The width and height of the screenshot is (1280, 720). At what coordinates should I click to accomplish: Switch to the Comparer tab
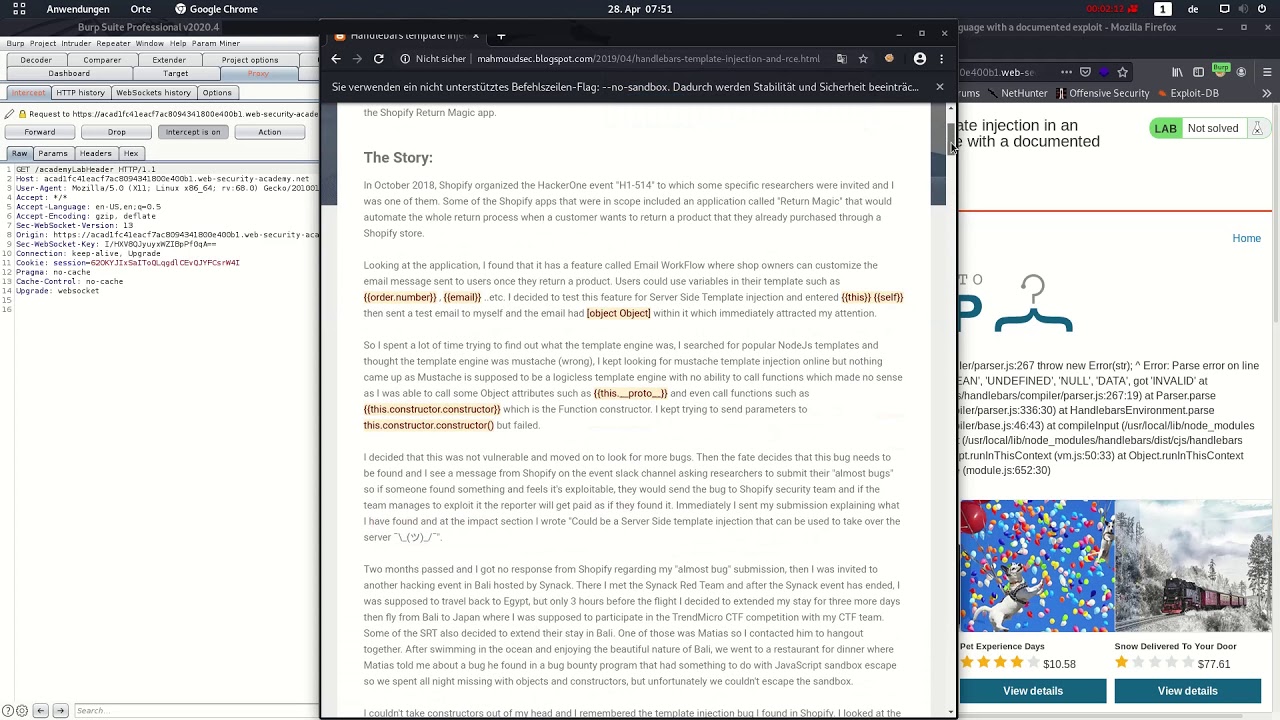pos(102,60)
